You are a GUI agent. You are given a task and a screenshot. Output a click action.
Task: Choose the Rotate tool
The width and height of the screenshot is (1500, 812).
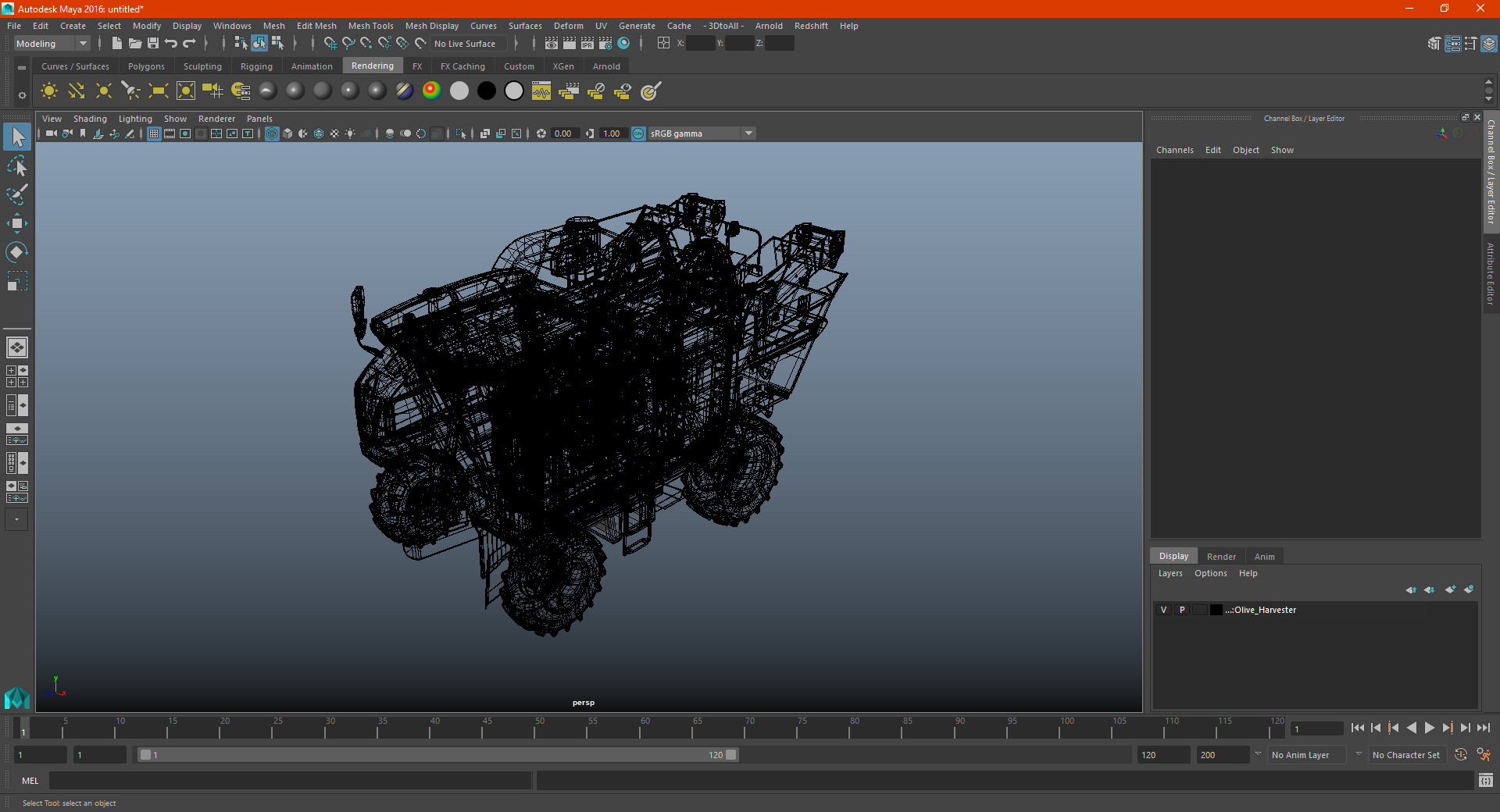(x=17, y=251)
